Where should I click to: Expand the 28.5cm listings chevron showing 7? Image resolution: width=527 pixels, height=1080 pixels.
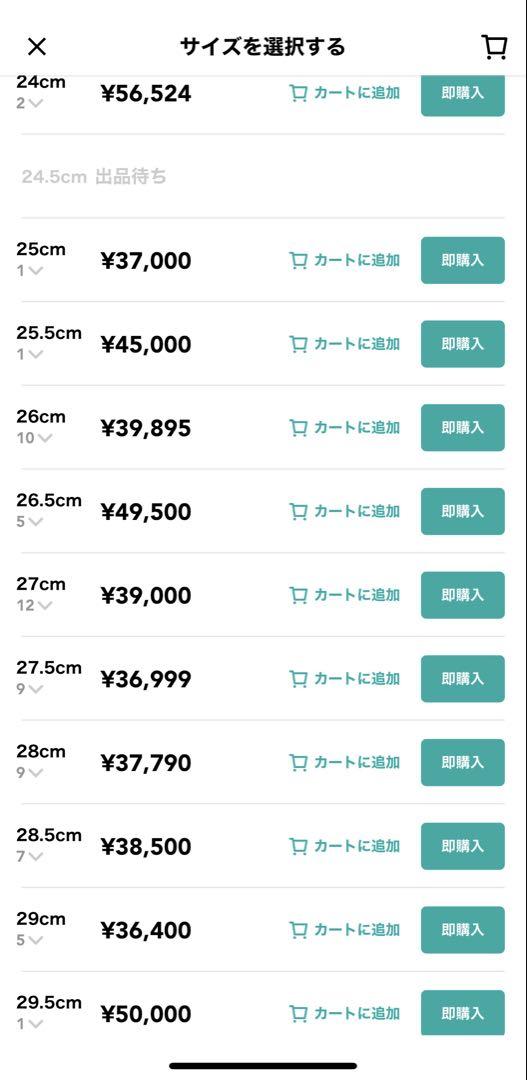pyautogui.click(x=30, y=856)
